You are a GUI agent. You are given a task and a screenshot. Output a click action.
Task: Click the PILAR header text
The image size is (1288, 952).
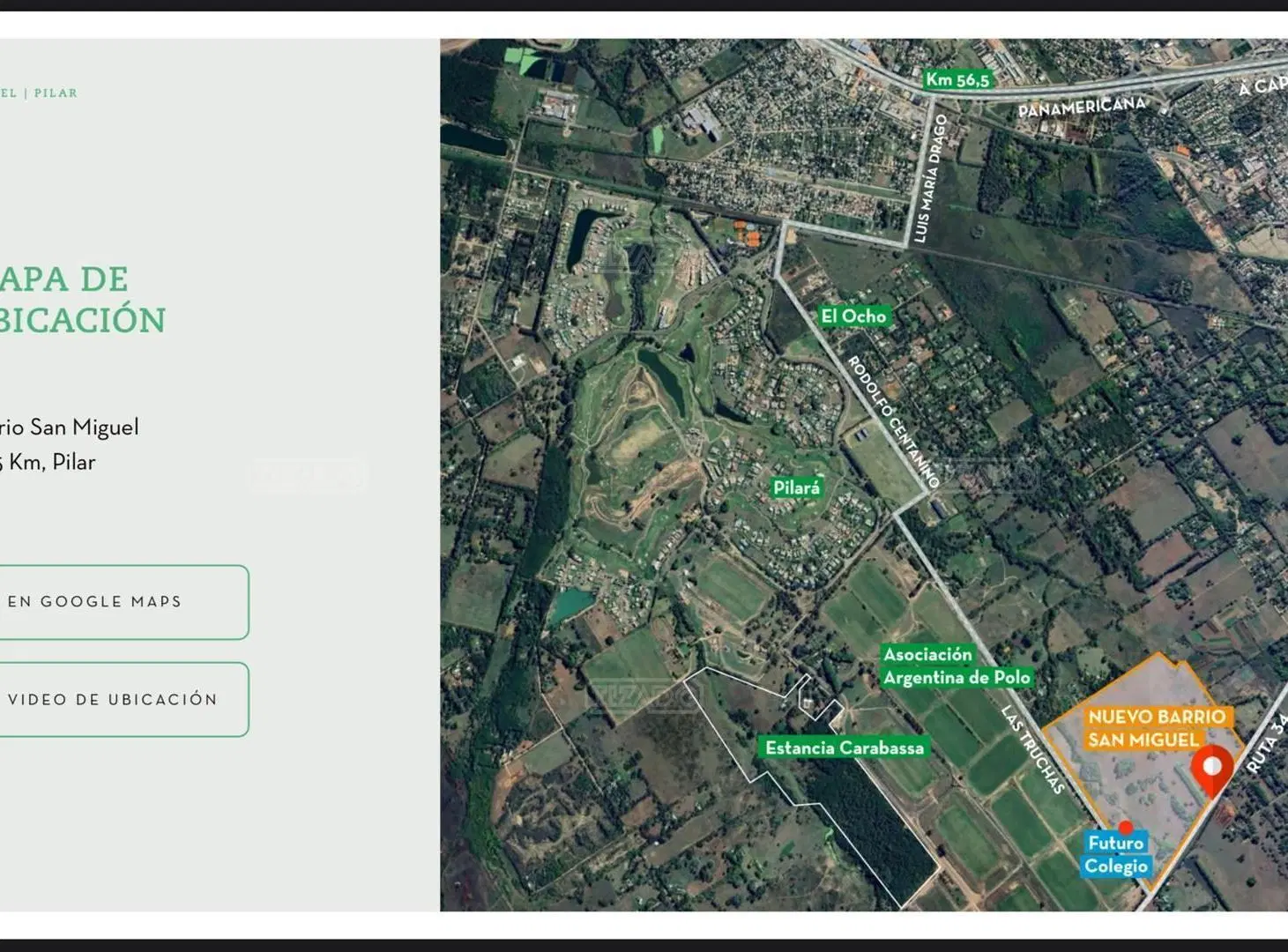tap(56, 93)
